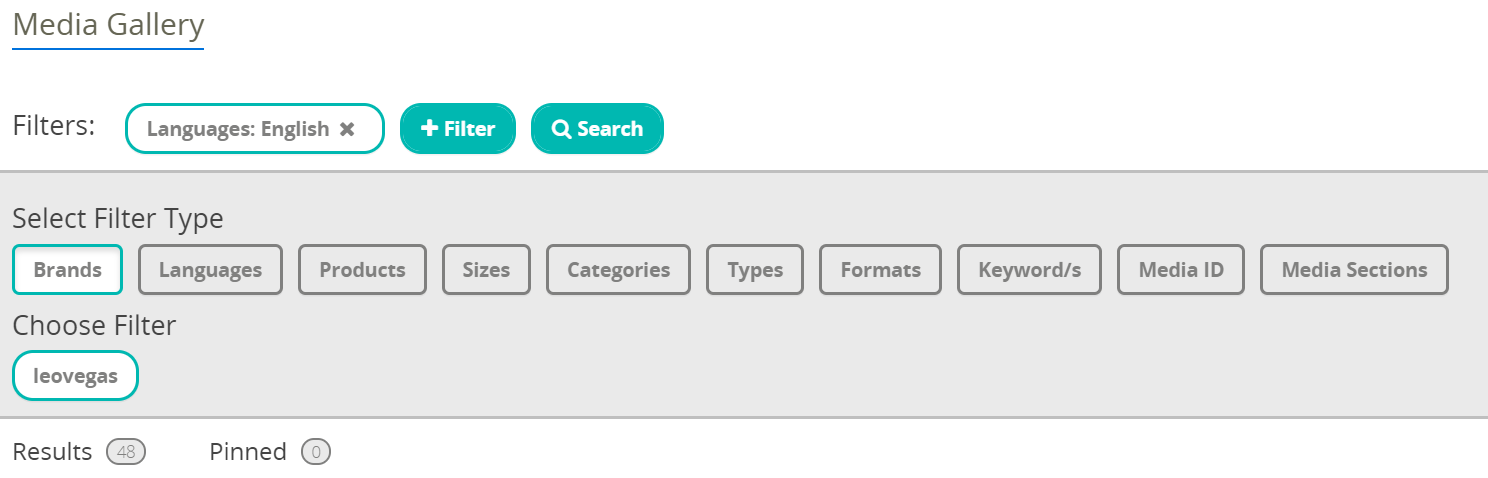Click the Languages: English filter chip
Image resolution: width=1488 pixels, height=478 pixels.
point(238,129)
